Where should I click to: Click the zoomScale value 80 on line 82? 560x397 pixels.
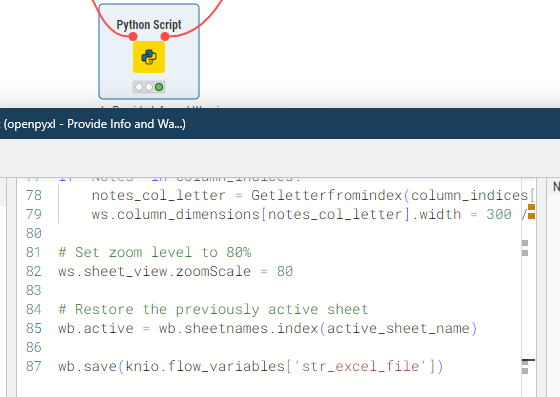(285, 271)
